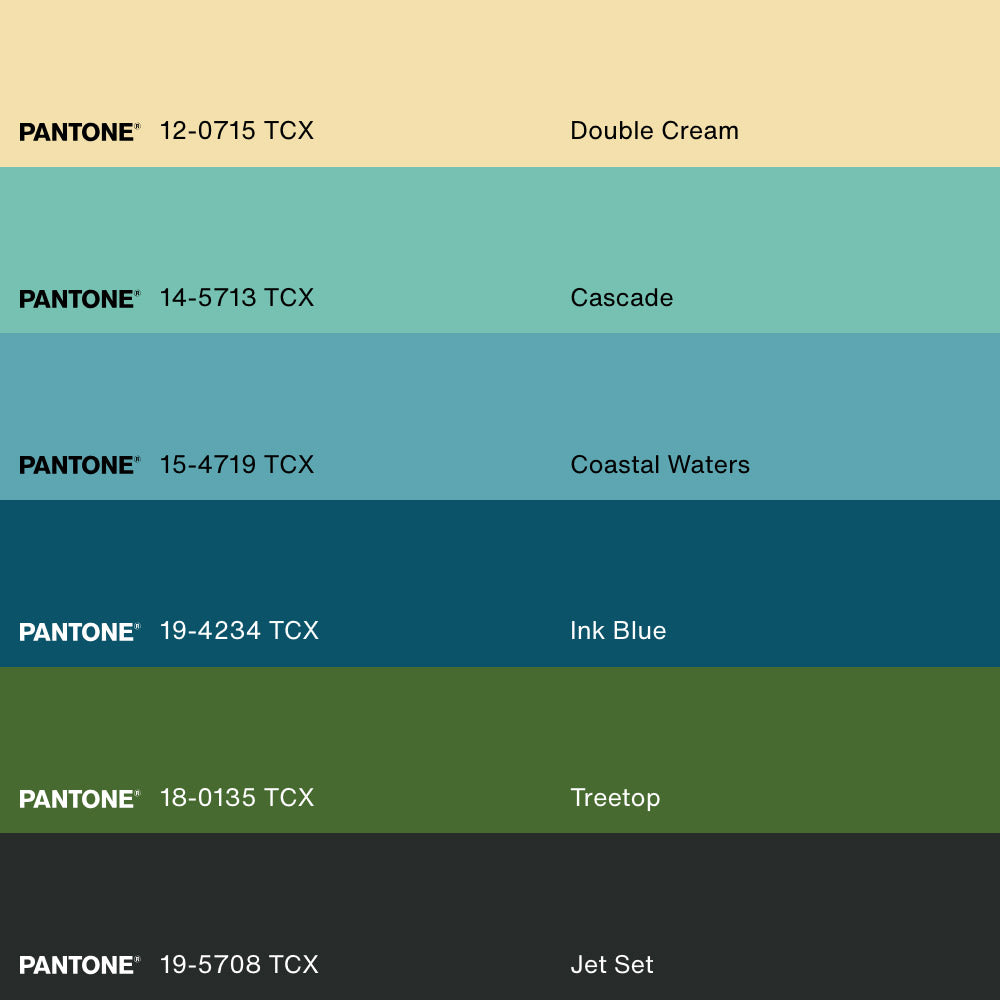Click the code 19-4234 TCX

pyautogui.click(x=239, y=631)
